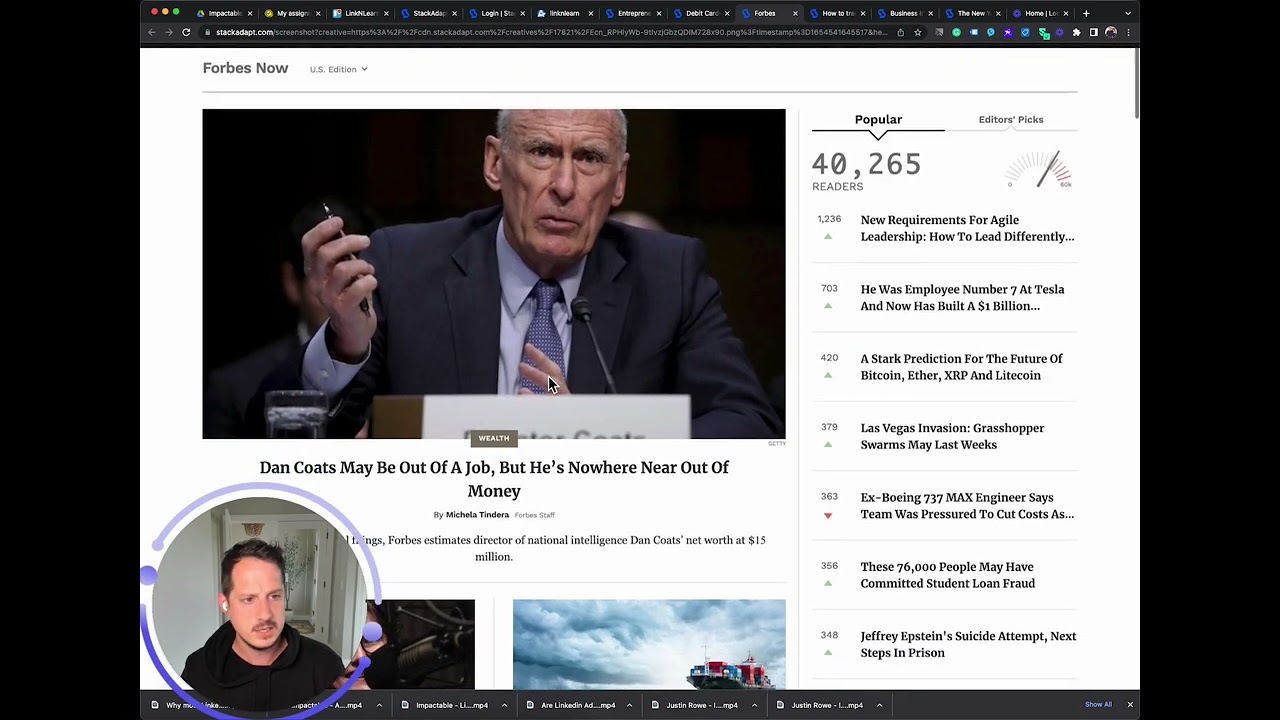Click the WEALTH category tag
Viewport: 1280px width, 720px height.
tap(494, 438)
